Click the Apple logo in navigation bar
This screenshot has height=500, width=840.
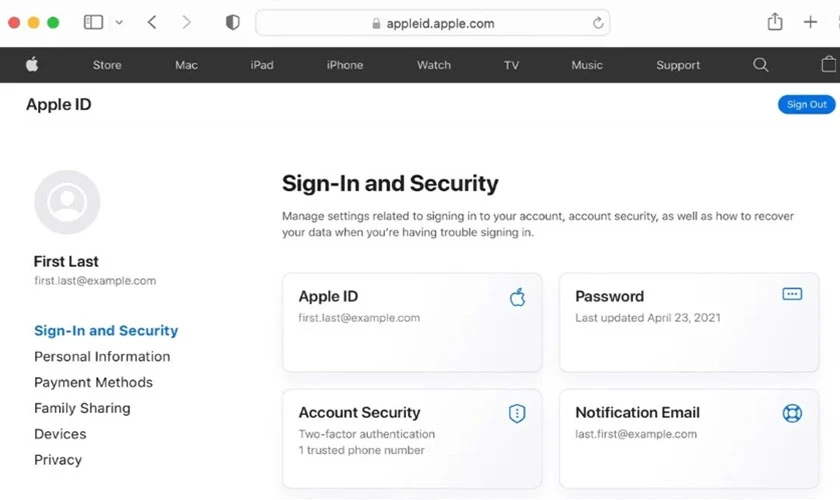tap(32, 65)
